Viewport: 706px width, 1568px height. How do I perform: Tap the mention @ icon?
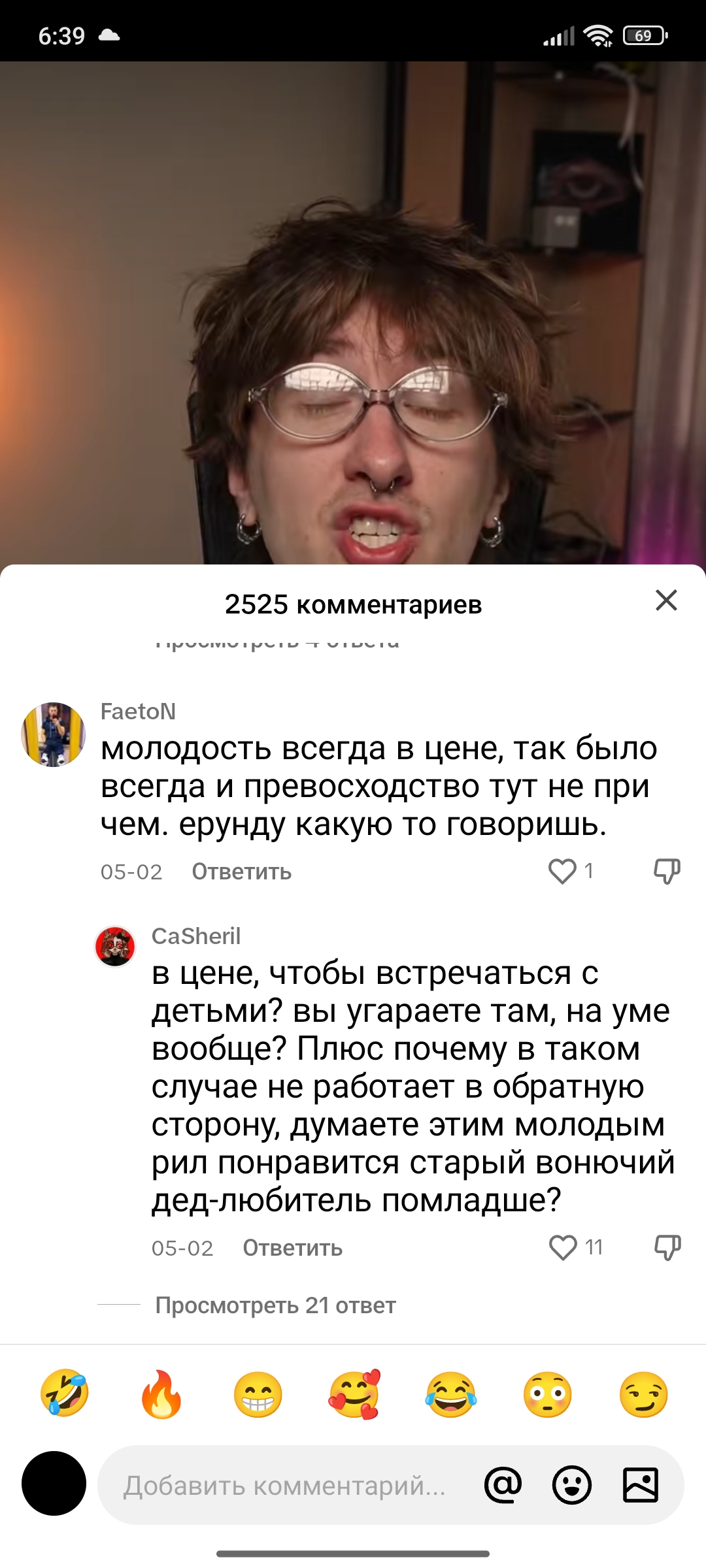(x=503, y=1485)
